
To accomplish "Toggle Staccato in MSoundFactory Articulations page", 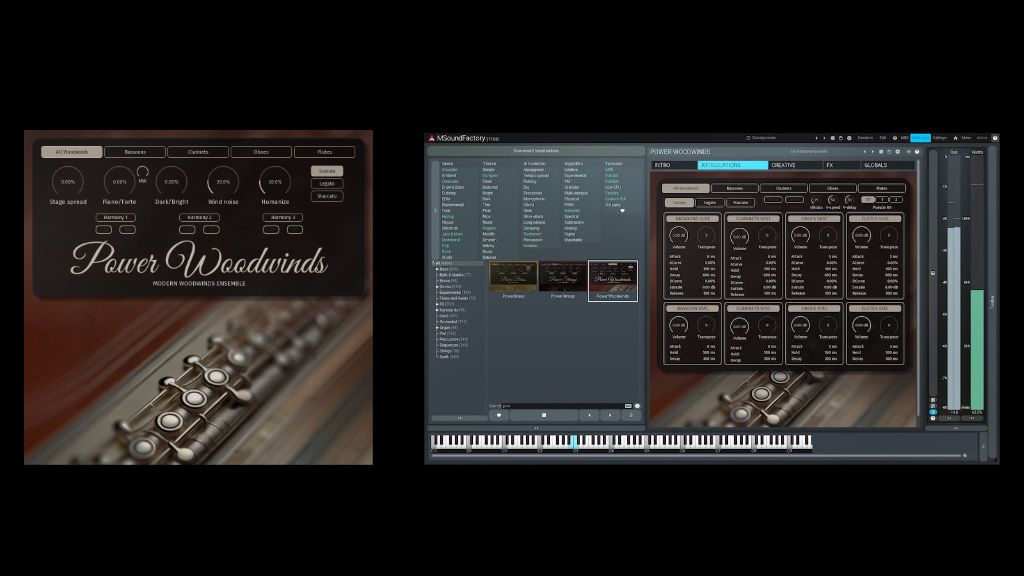I will pos(740,202).
